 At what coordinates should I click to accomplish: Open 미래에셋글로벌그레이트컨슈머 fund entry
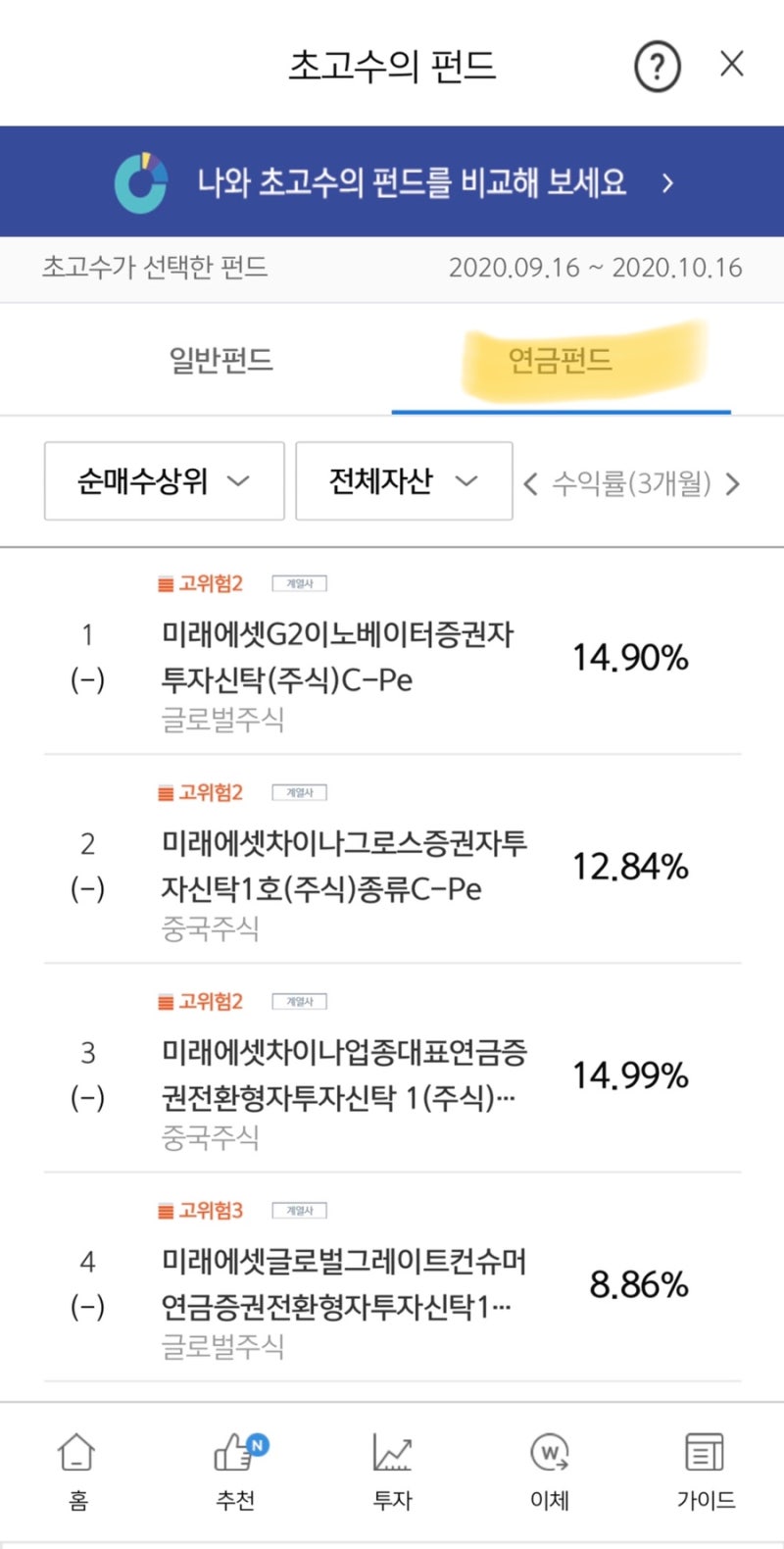point(392,1278)
